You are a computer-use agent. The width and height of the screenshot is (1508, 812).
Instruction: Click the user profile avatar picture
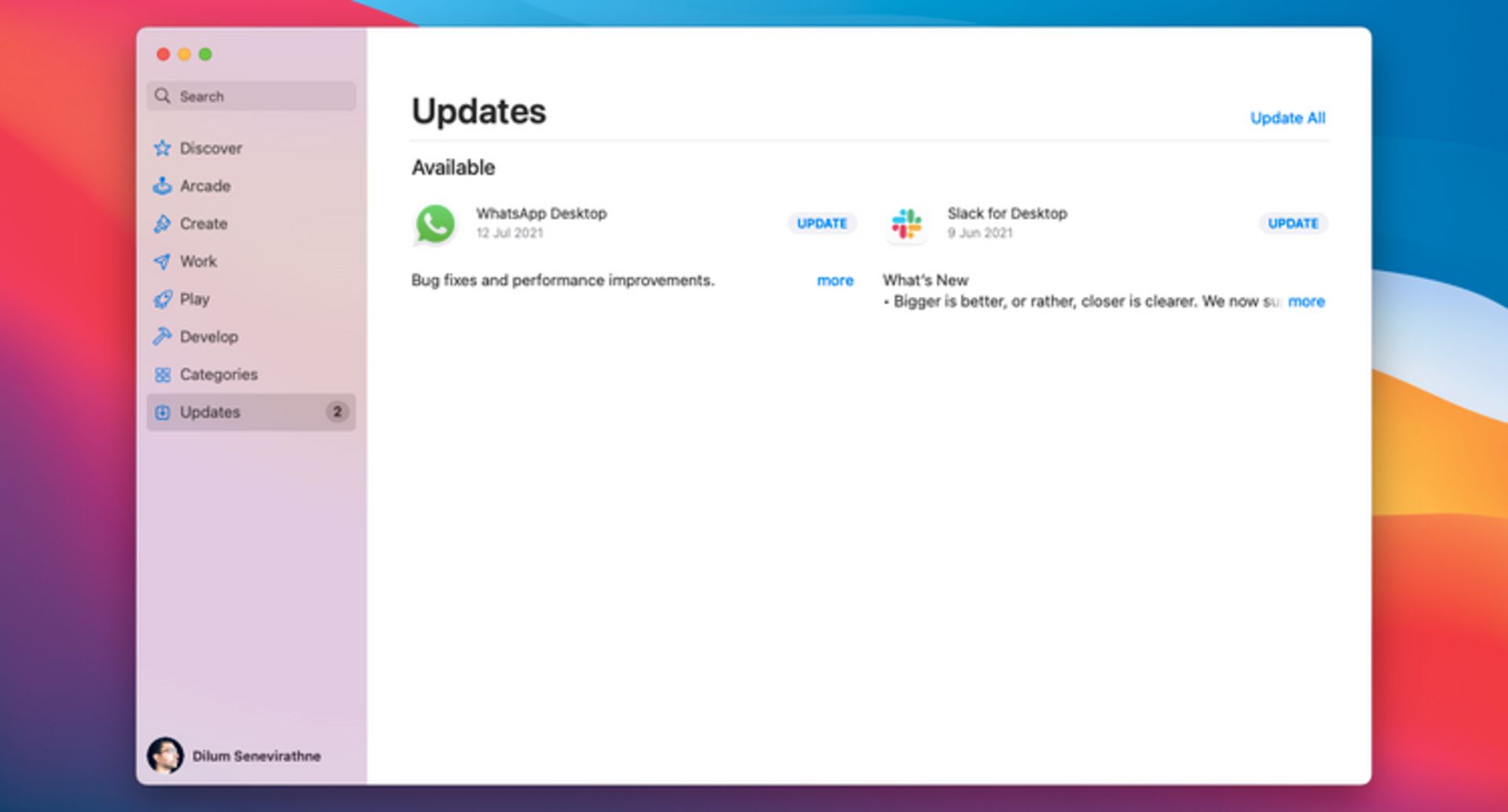click(x=165, y=755)
